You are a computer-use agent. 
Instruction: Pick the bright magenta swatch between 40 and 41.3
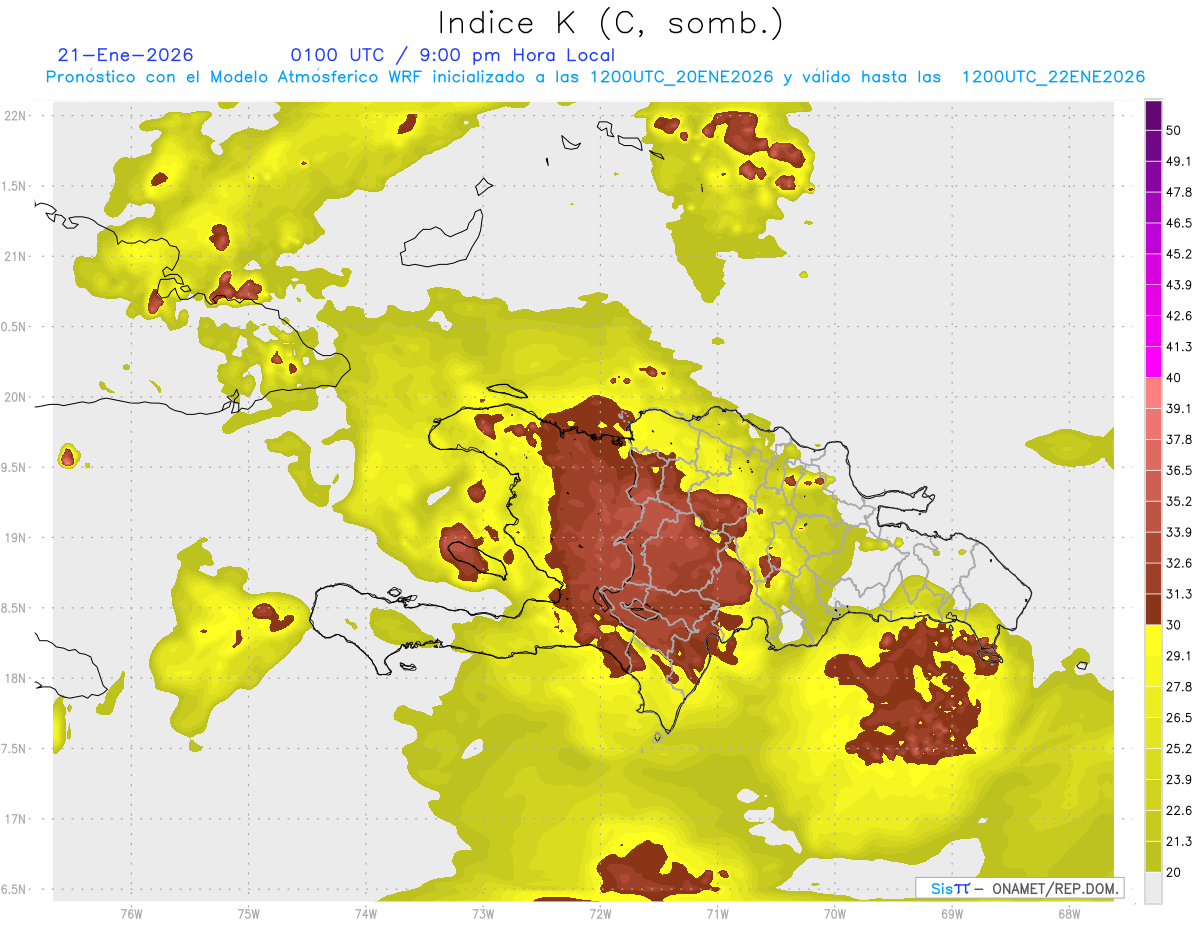(1153, 362)
